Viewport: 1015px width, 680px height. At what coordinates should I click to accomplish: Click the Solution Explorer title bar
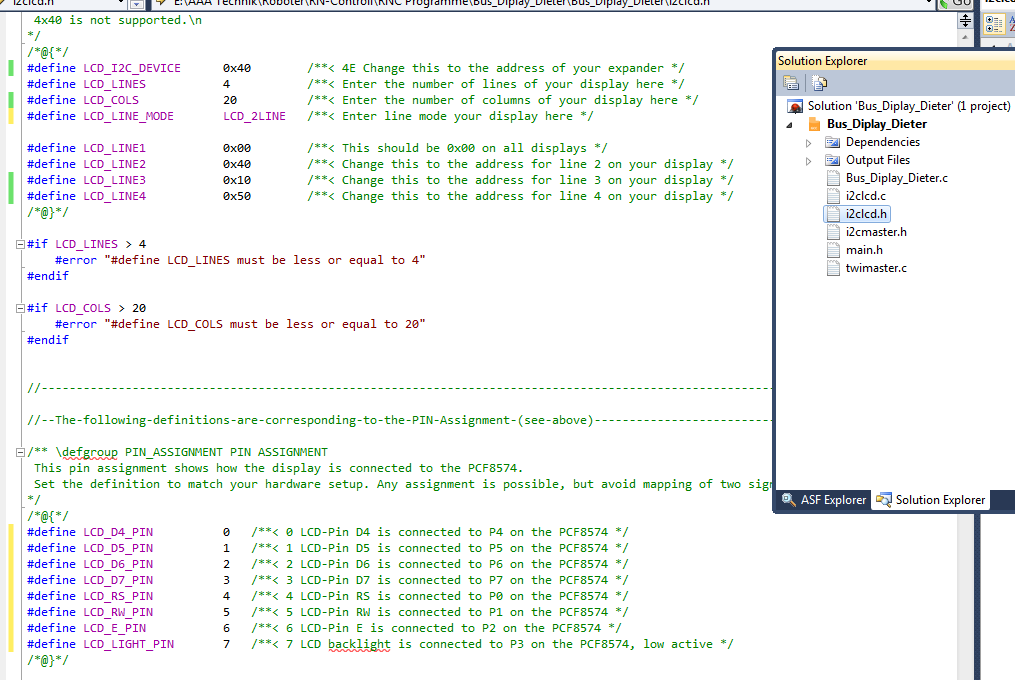pyautogui.click(x=895, y=61)
